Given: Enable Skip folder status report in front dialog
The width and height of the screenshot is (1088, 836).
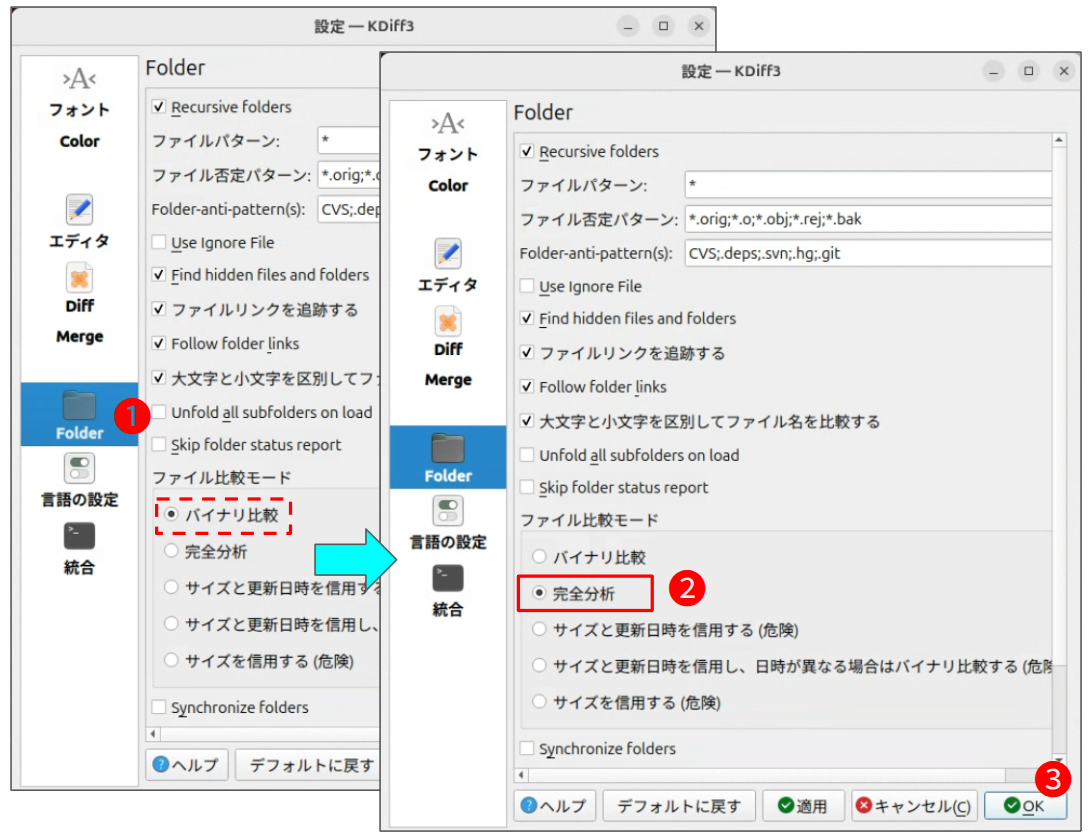Looking at the screenshot, I should click(x=528, y=488).
